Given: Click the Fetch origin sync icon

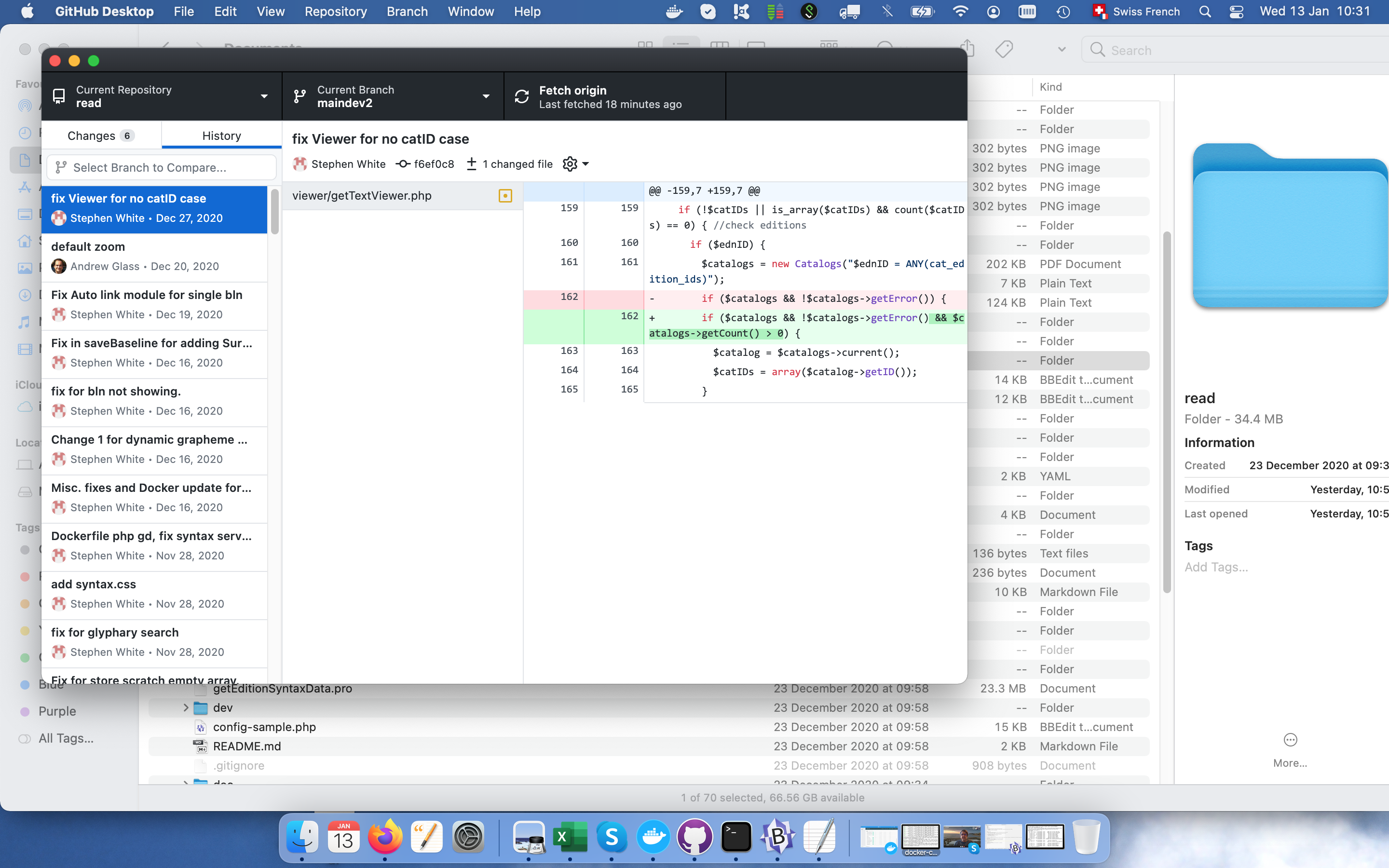Looking at the screenshot, I should point(521,96).
